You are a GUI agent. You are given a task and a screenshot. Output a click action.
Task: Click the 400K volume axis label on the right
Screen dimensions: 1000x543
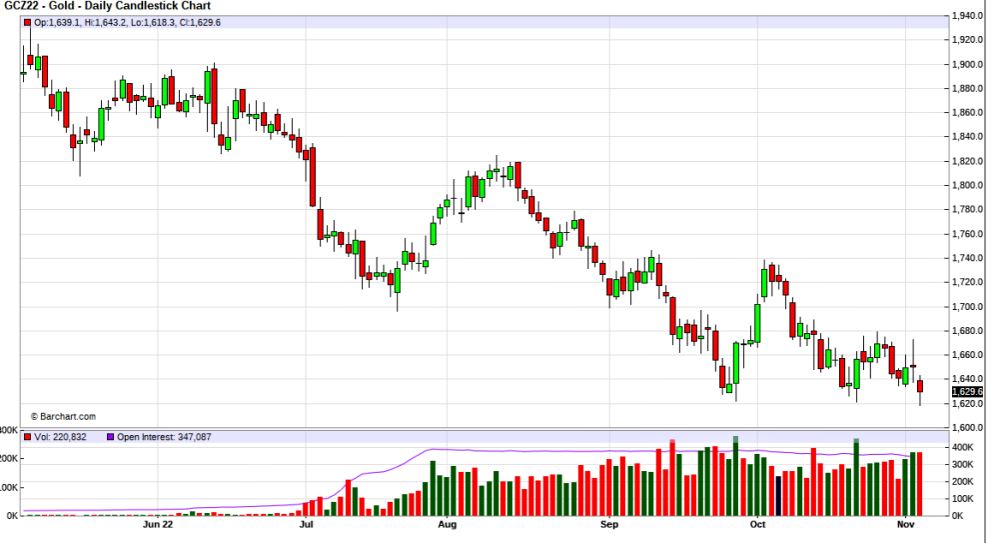coord(962,447)
